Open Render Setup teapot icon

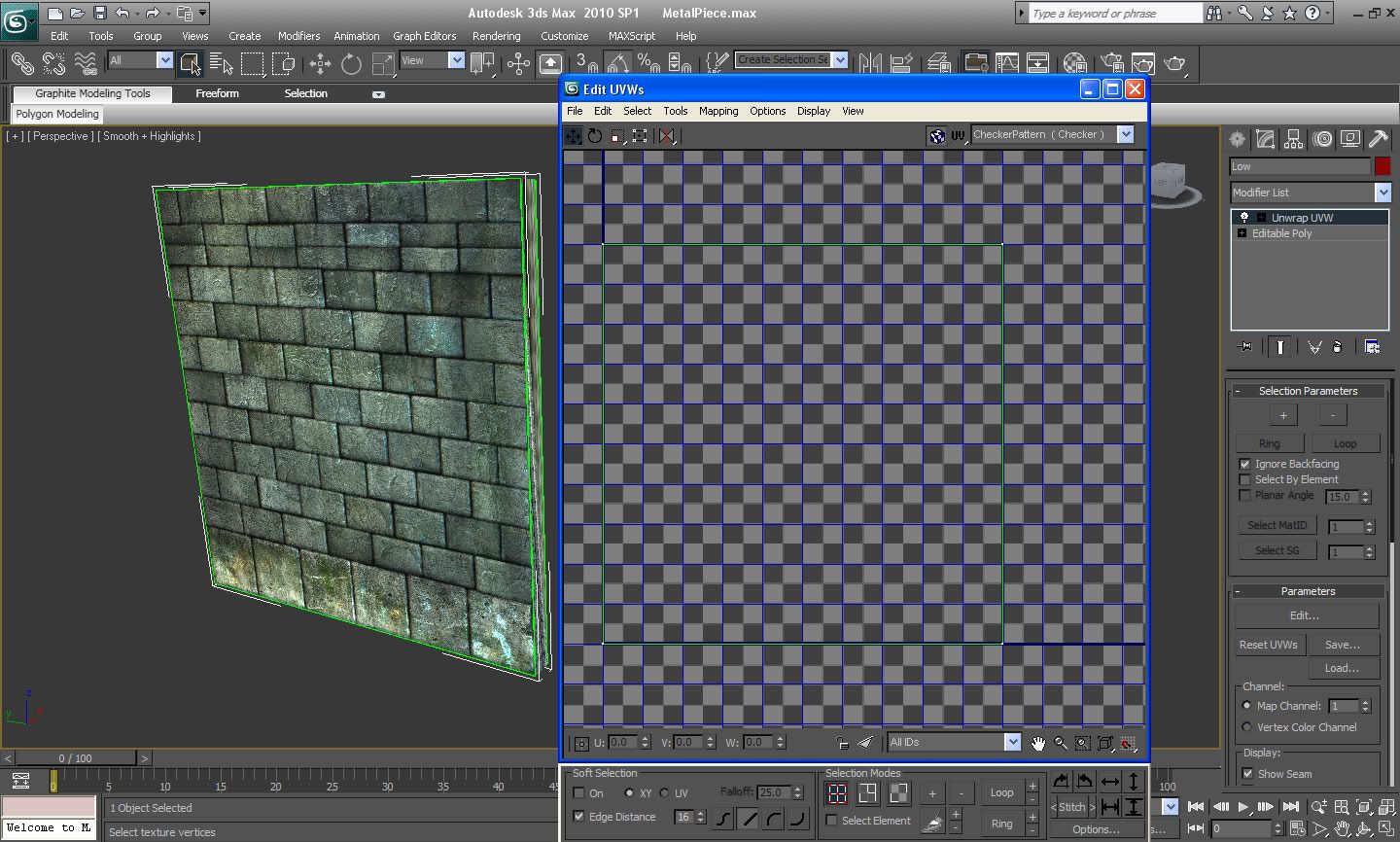(1111, 63)
